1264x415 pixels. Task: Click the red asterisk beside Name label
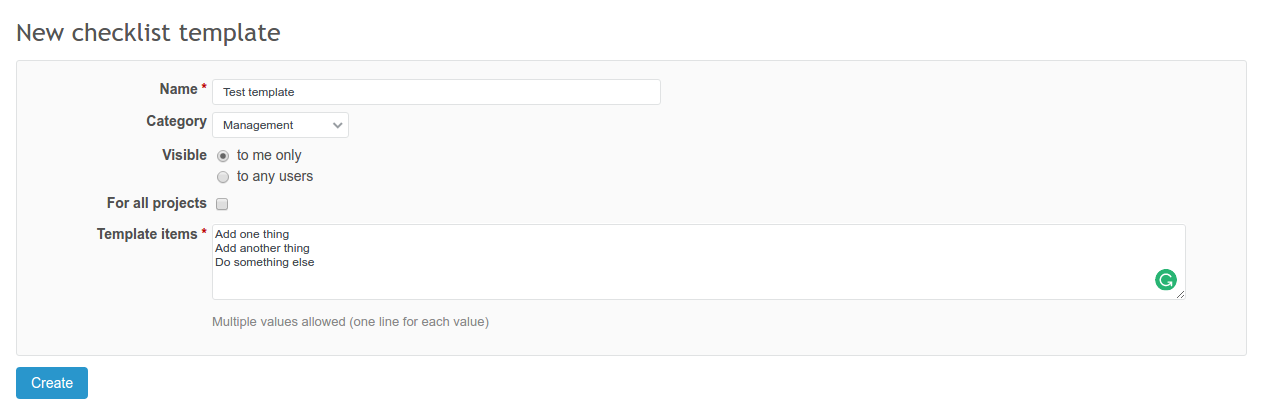pos(204,88)
